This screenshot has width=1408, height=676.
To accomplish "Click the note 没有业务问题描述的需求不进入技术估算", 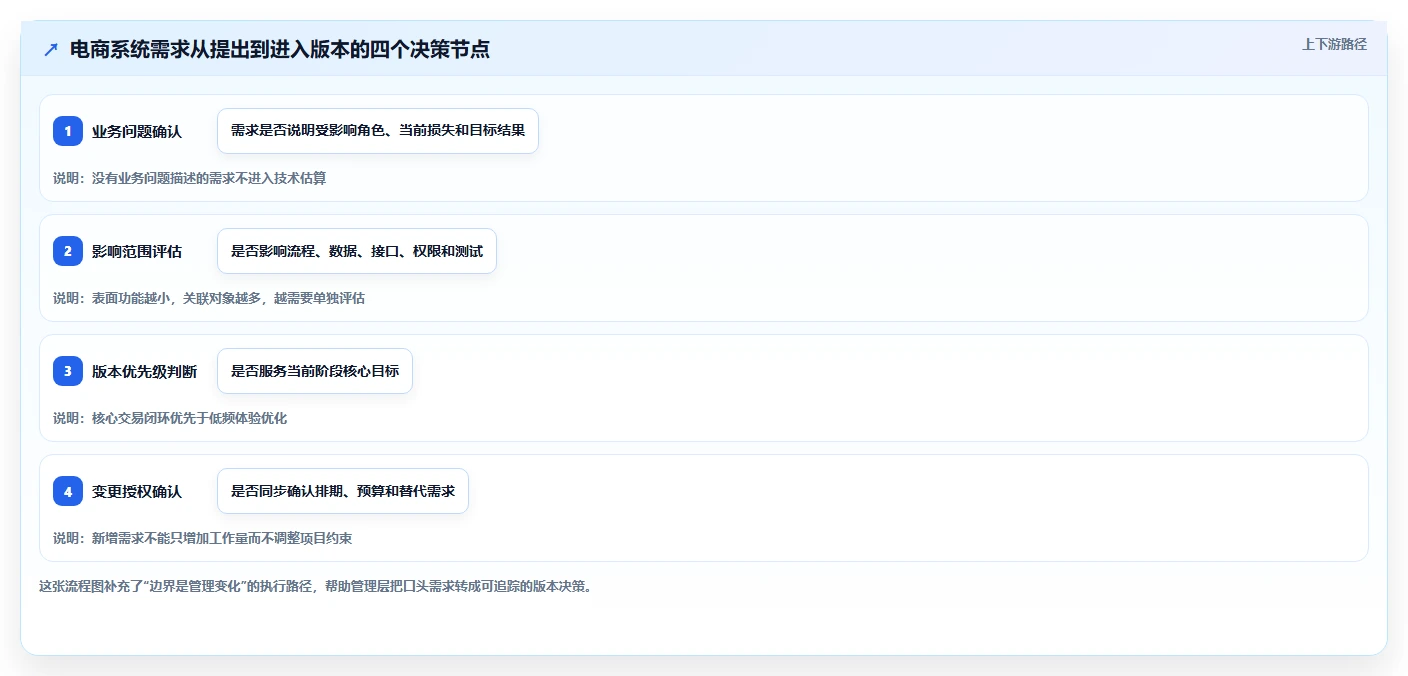I will click(209, 178).
